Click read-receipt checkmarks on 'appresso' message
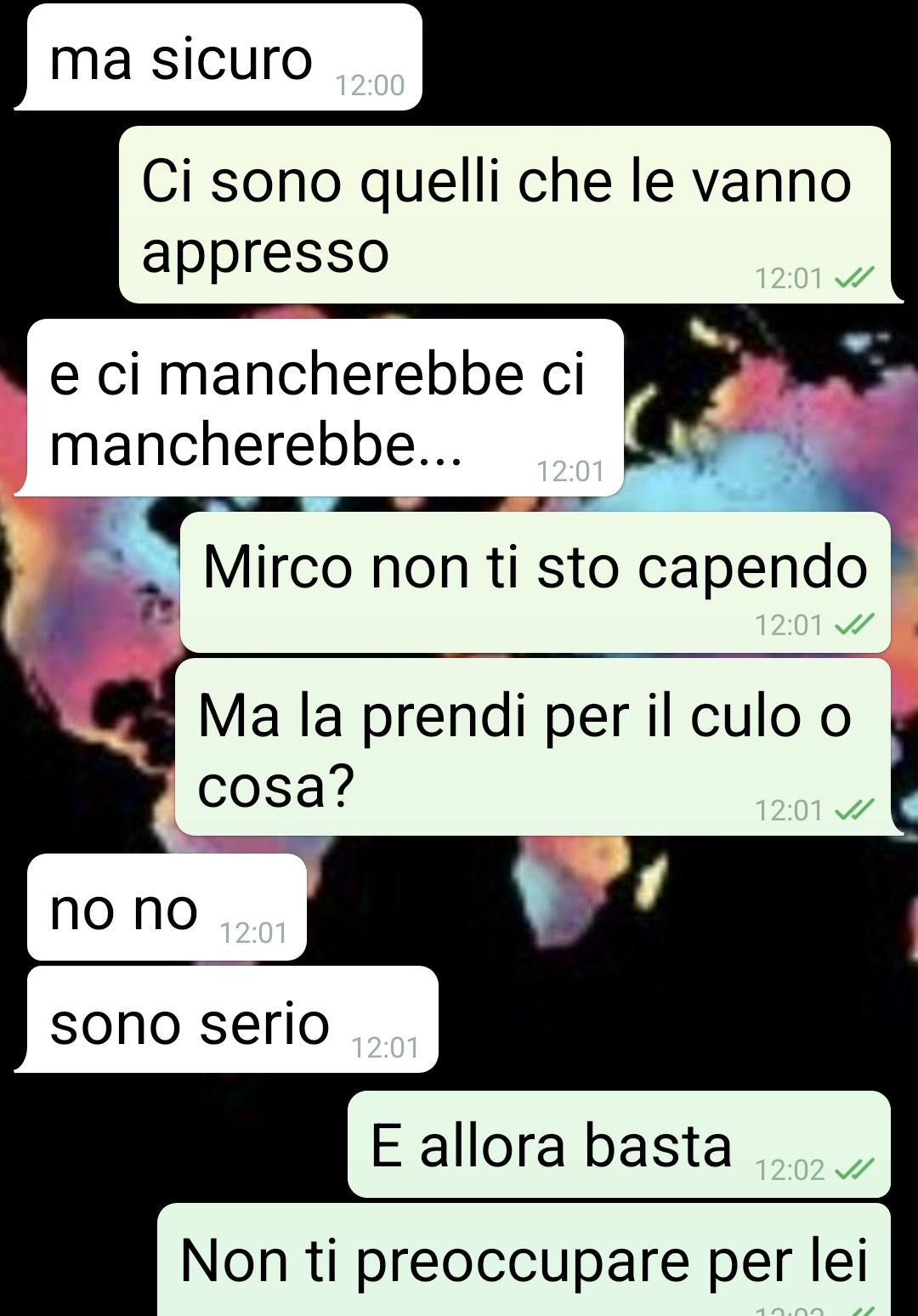 click(x=854, y=278)
